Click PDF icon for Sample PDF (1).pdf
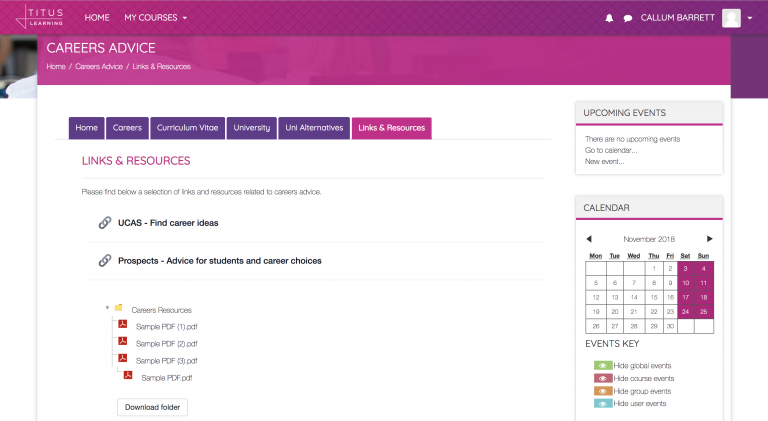 tap(123, 325)
